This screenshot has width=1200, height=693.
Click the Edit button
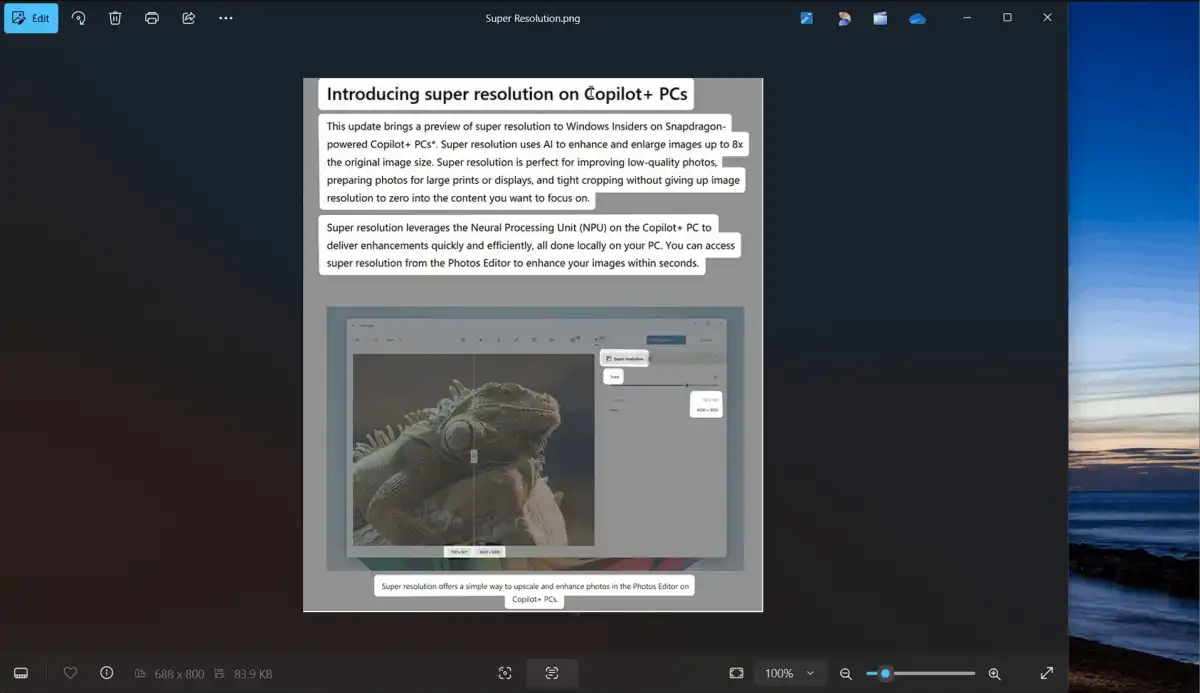(x=31, y=18)
